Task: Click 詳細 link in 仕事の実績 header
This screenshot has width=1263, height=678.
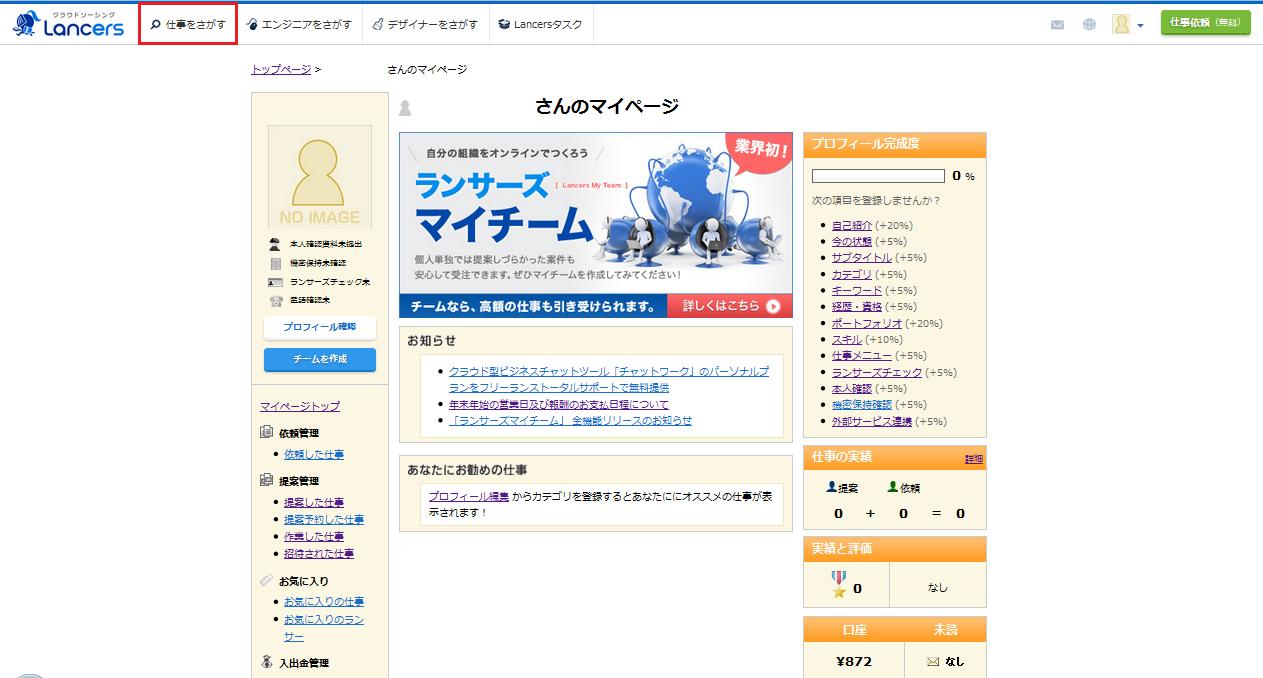Action: coord(974,459)
